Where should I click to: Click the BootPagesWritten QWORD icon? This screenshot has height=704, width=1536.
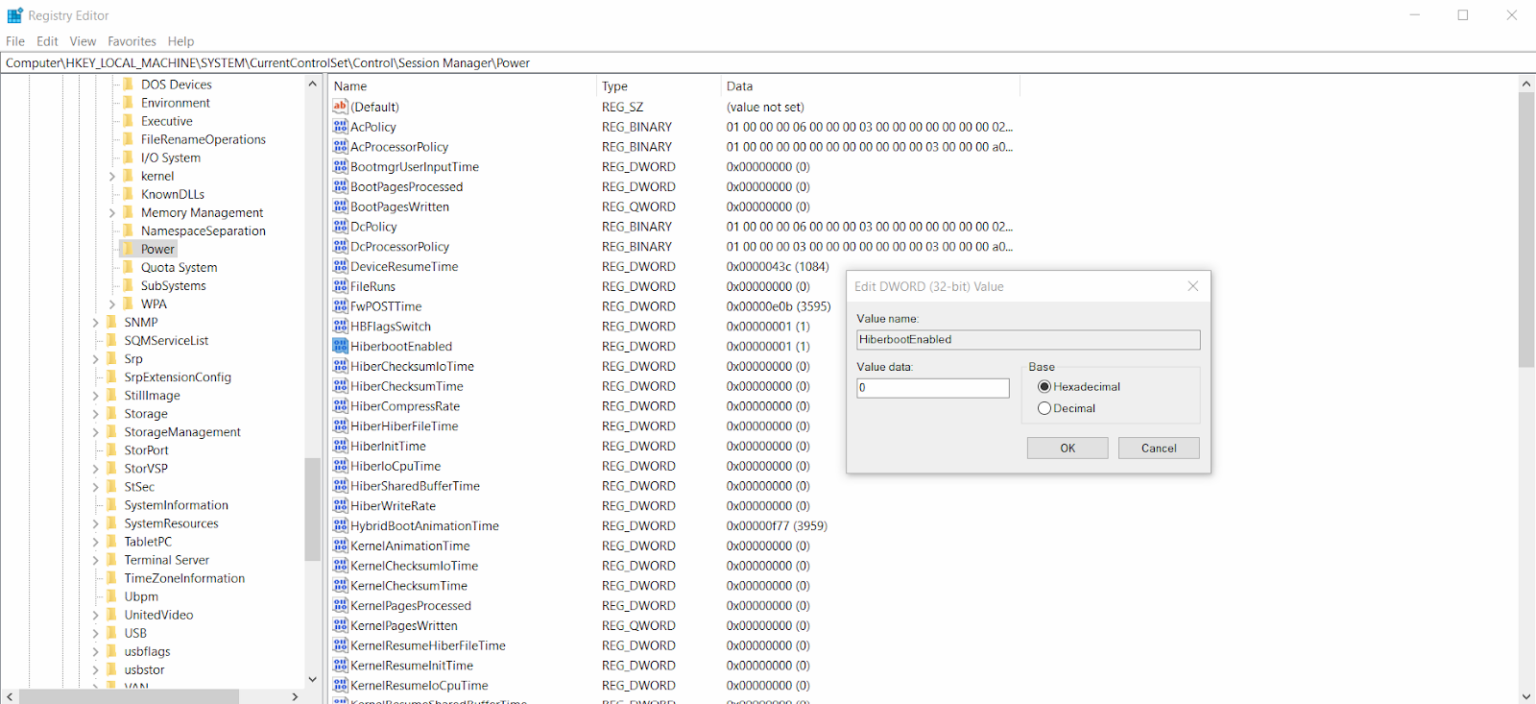tap(339, 206)
